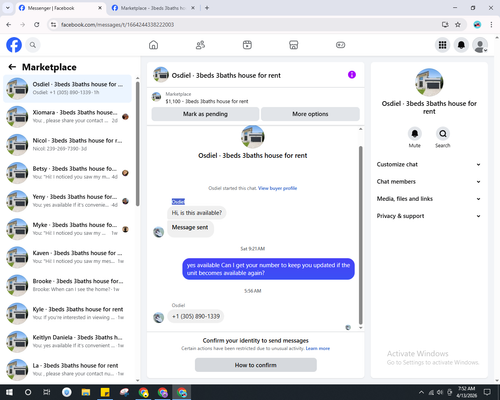Click the phone number message +1 (305) 890-1339
Screen dimensions: 500x400
pos(196,316)
